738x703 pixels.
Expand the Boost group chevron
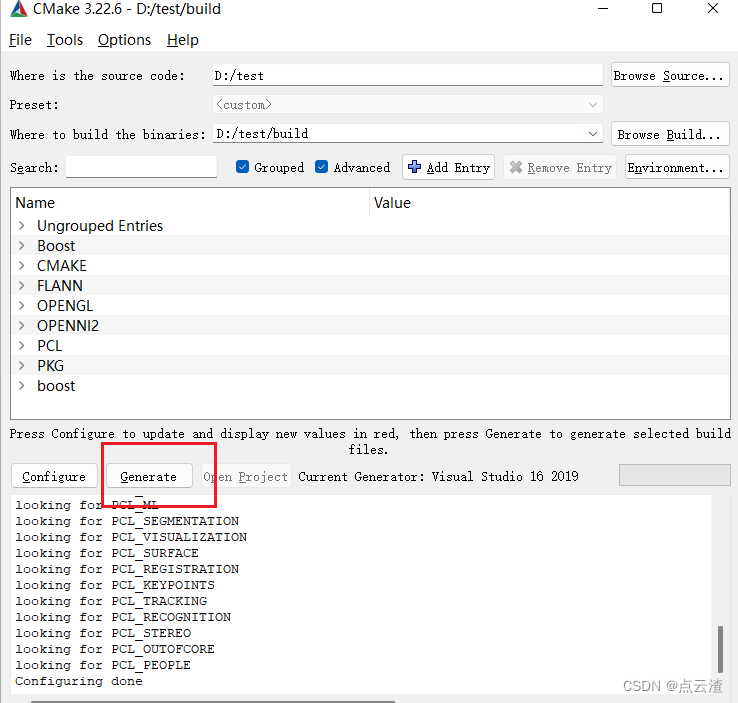click(22, 245)
